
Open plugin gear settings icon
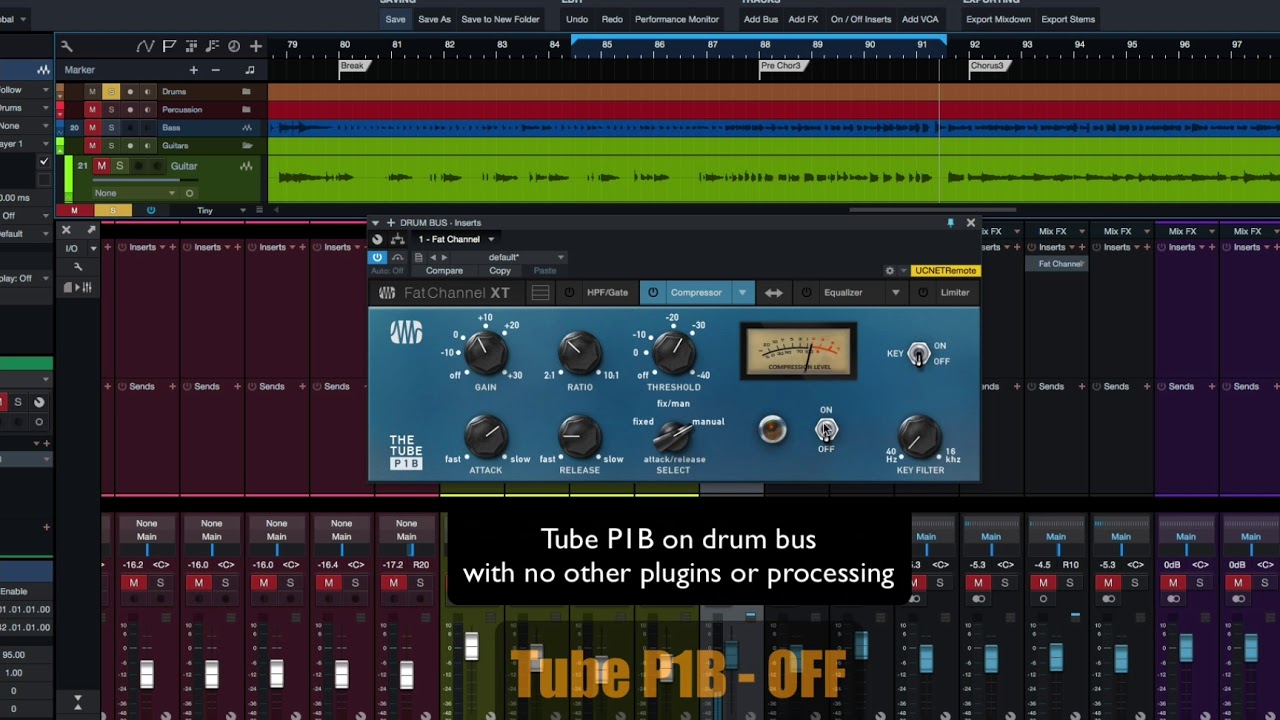tap(889, 271)
